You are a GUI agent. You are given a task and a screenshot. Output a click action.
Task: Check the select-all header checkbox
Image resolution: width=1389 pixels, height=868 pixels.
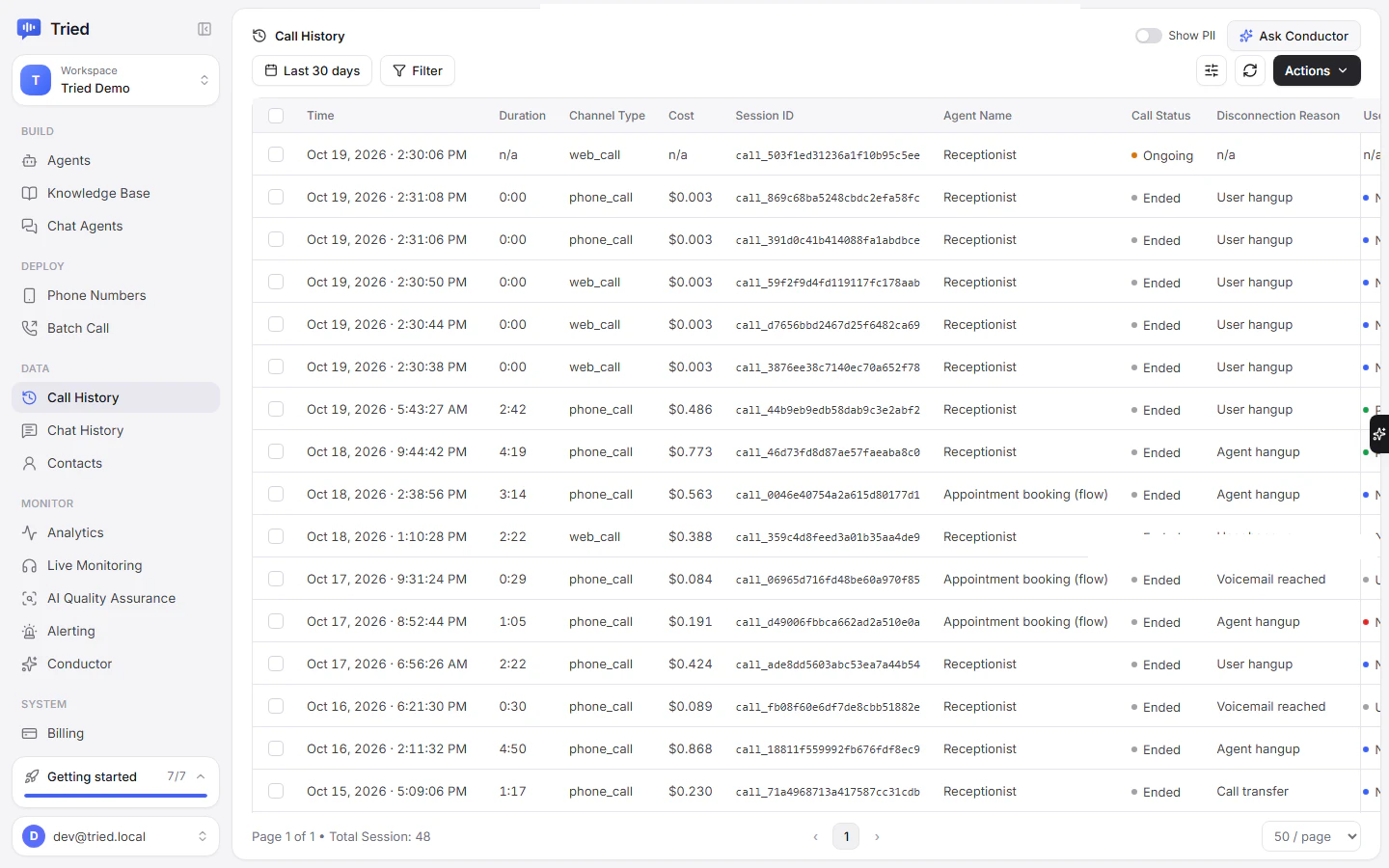point(276,116)
